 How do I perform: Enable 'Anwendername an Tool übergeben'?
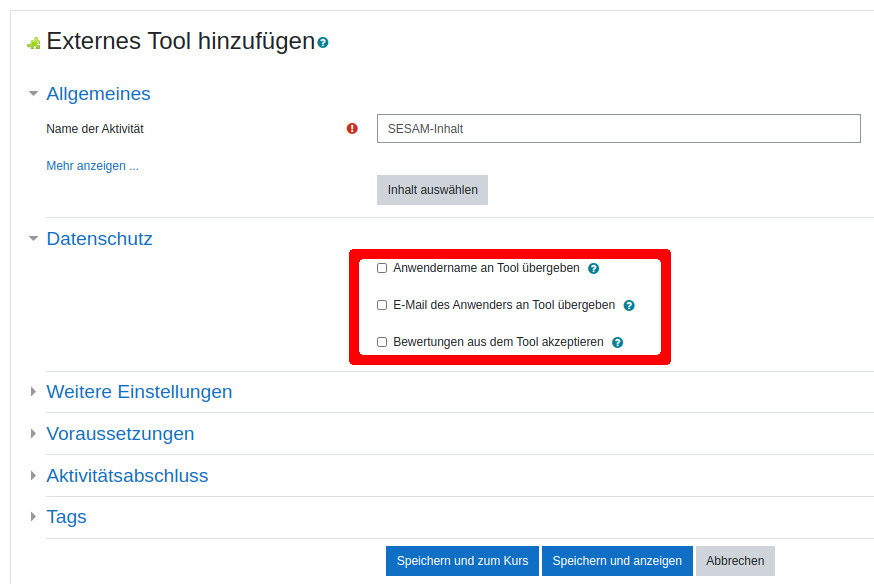(381, 268)
